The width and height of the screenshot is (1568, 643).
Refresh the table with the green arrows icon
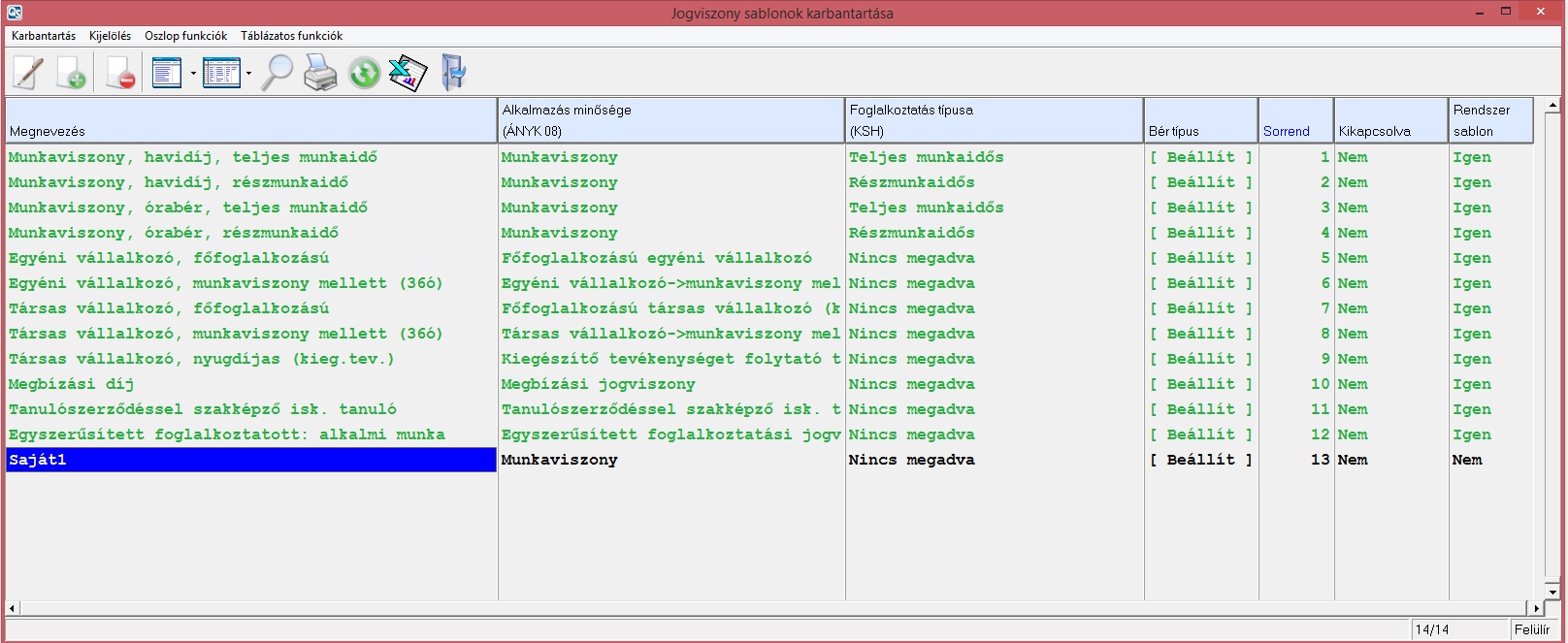click(364, 73)
